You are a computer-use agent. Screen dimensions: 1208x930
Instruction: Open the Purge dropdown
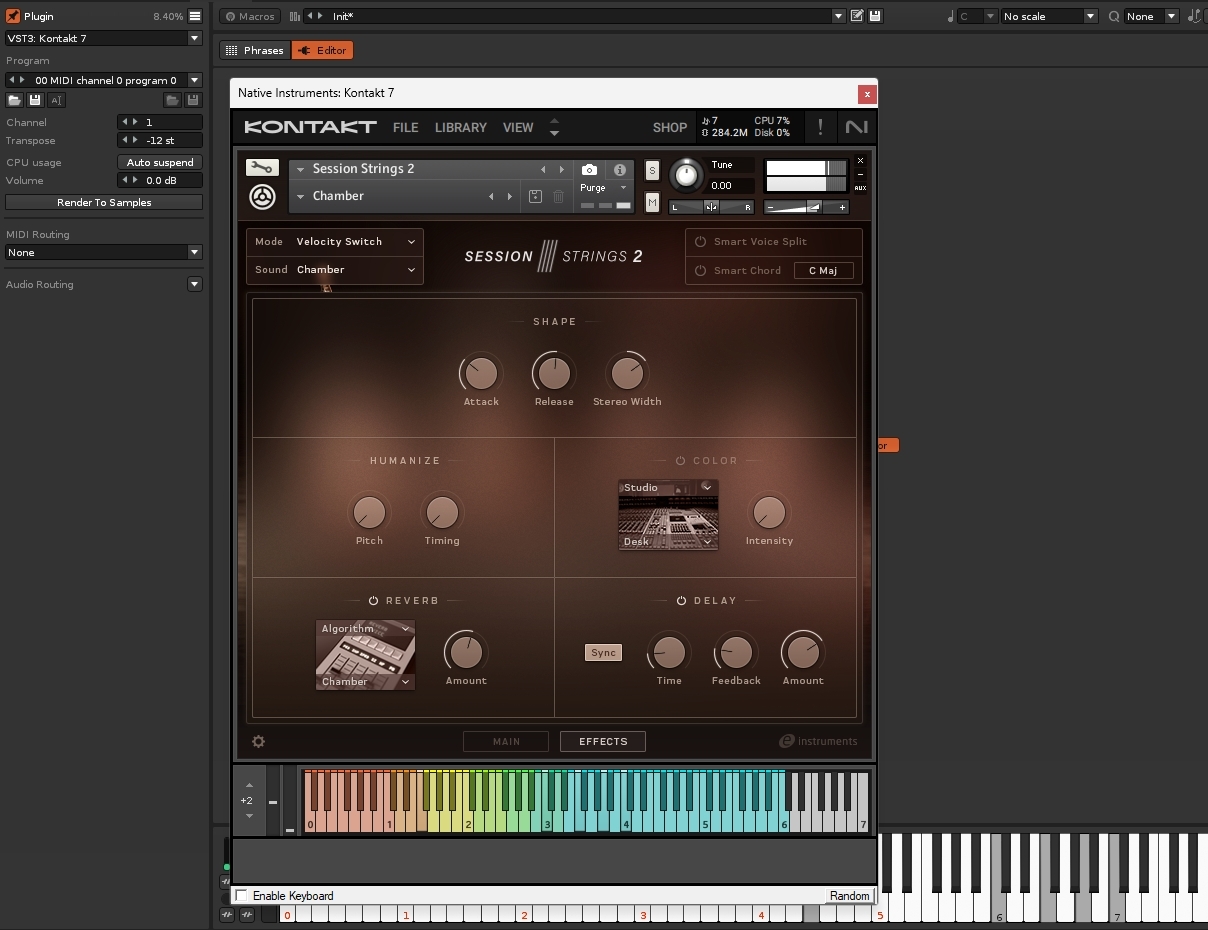pyautogui.click(x=604, y=188)
